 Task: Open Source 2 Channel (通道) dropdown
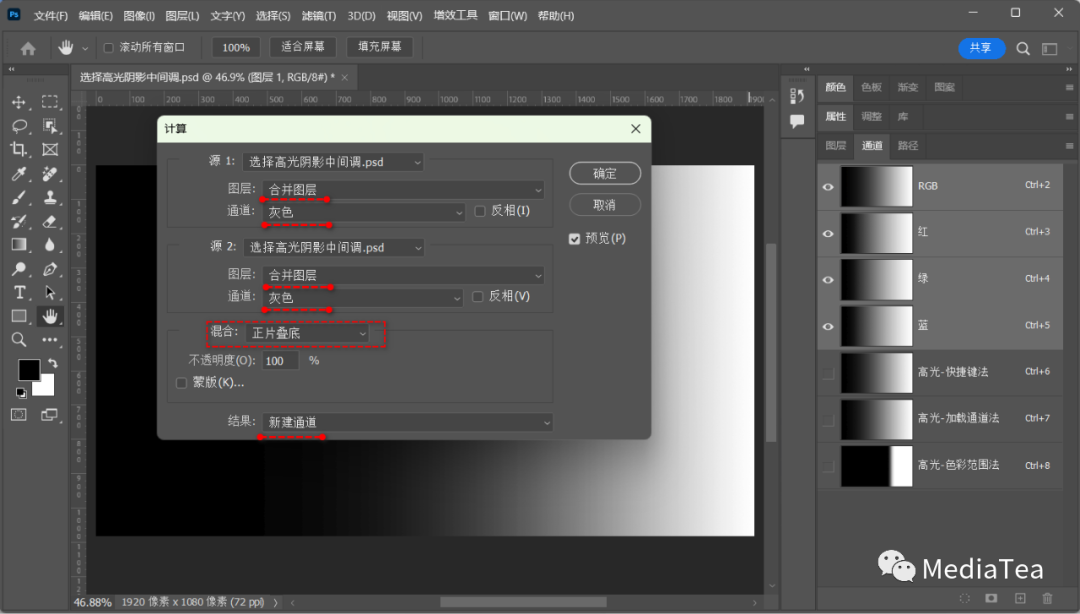click(x=362, y=298)
